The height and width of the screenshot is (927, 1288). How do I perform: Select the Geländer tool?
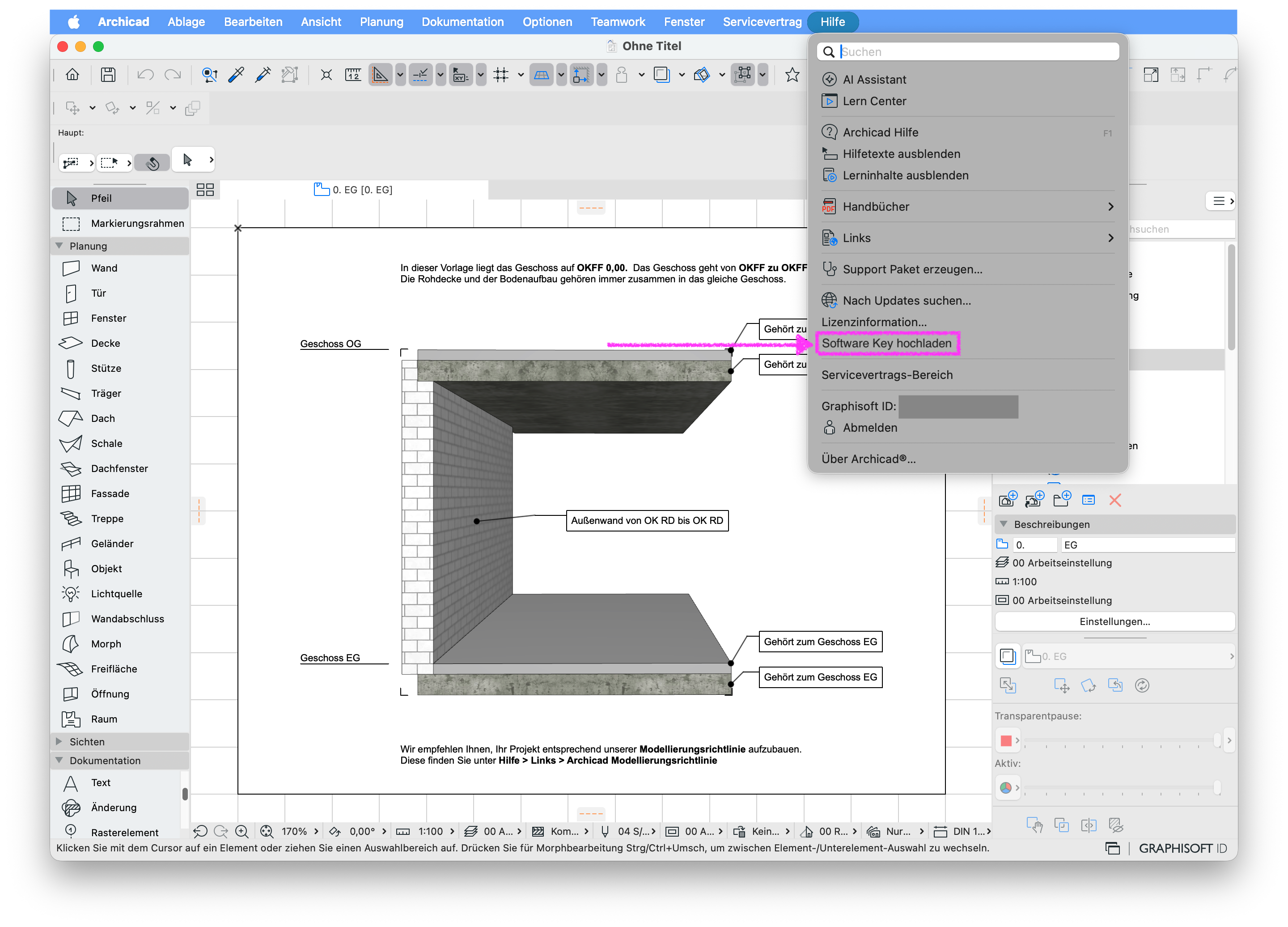coord(120,544)
